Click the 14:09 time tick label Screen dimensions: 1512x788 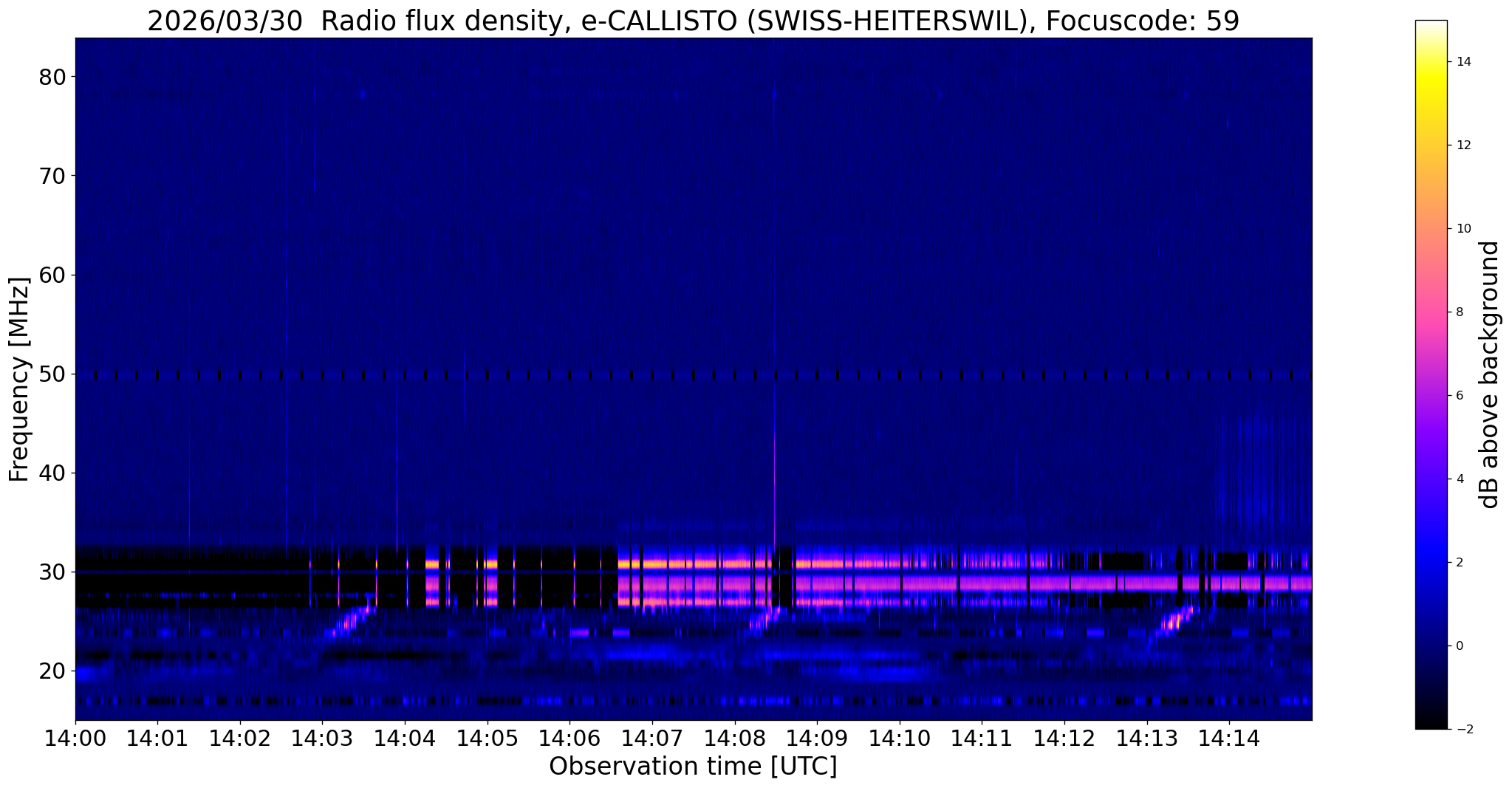[817, 738]
